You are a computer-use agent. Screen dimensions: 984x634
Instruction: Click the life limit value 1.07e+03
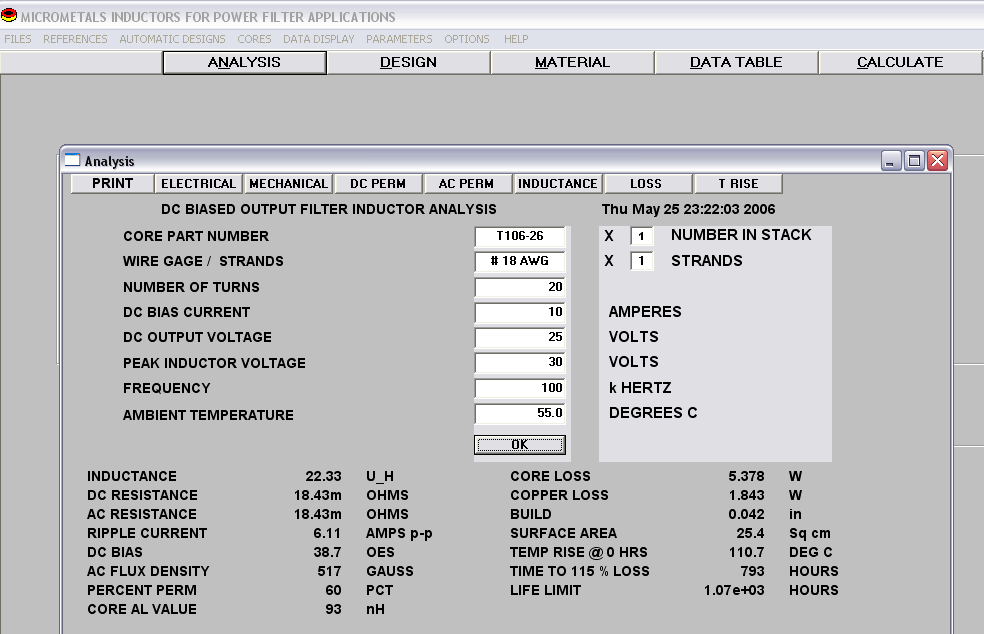tap(734, 590)
